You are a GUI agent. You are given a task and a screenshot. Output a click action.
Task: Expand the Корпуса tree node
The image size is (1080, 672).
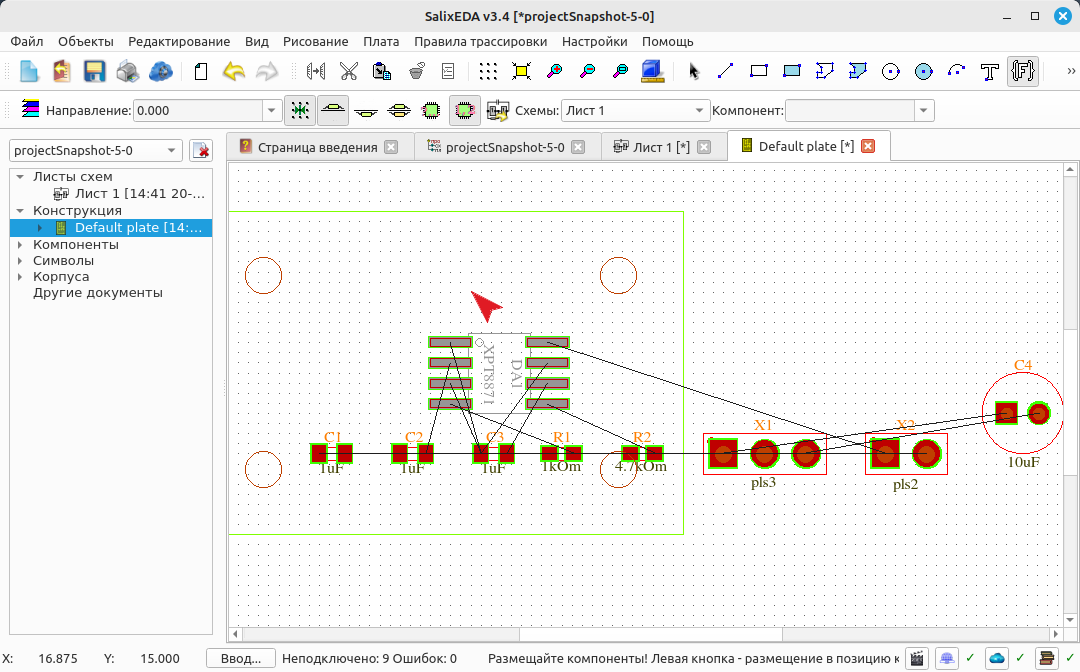[x=20, y=277]
